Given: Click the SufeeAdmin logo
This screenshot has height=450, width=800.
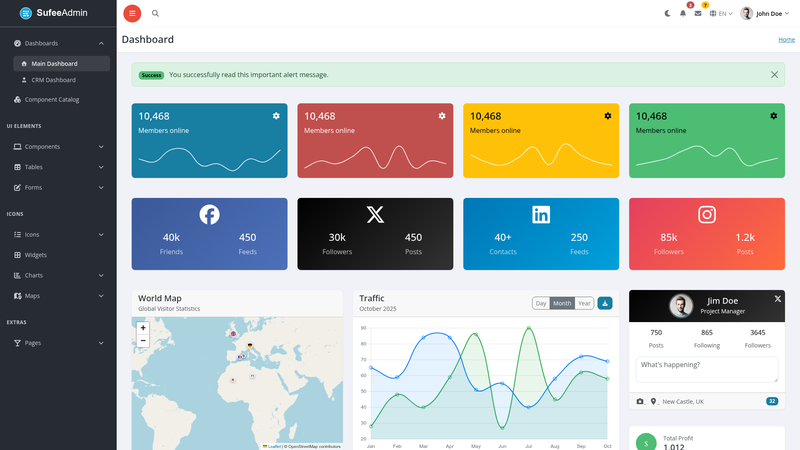Looking at the screenshot, I should [54, 13].
